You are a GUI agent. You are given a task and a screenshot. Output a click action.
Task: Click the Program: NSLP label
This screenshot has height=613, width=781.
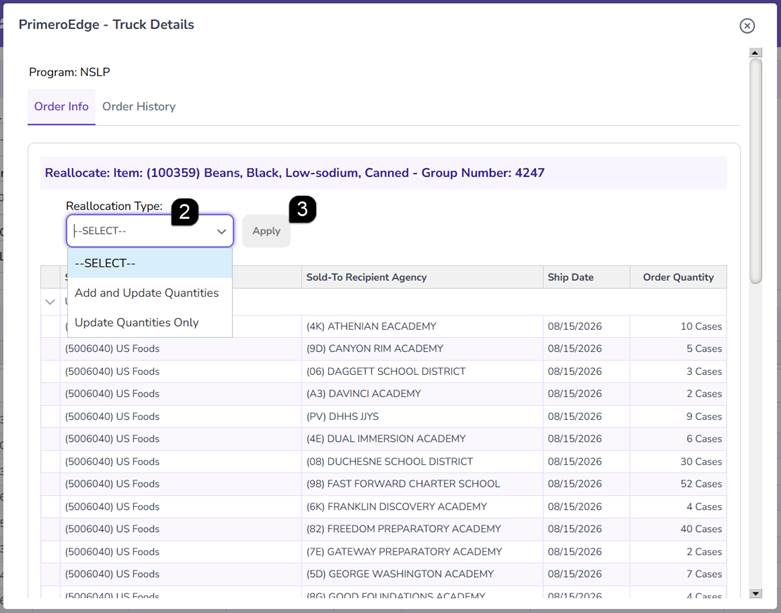[x=69, y=72]
